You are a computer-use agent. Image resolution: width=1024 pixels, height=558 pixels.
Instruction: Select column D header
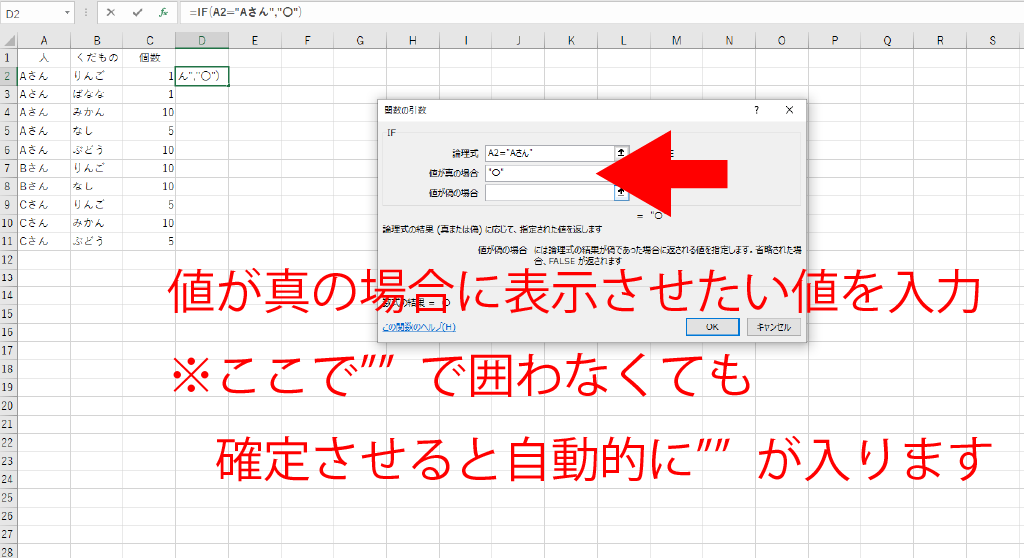pos(202,40)
